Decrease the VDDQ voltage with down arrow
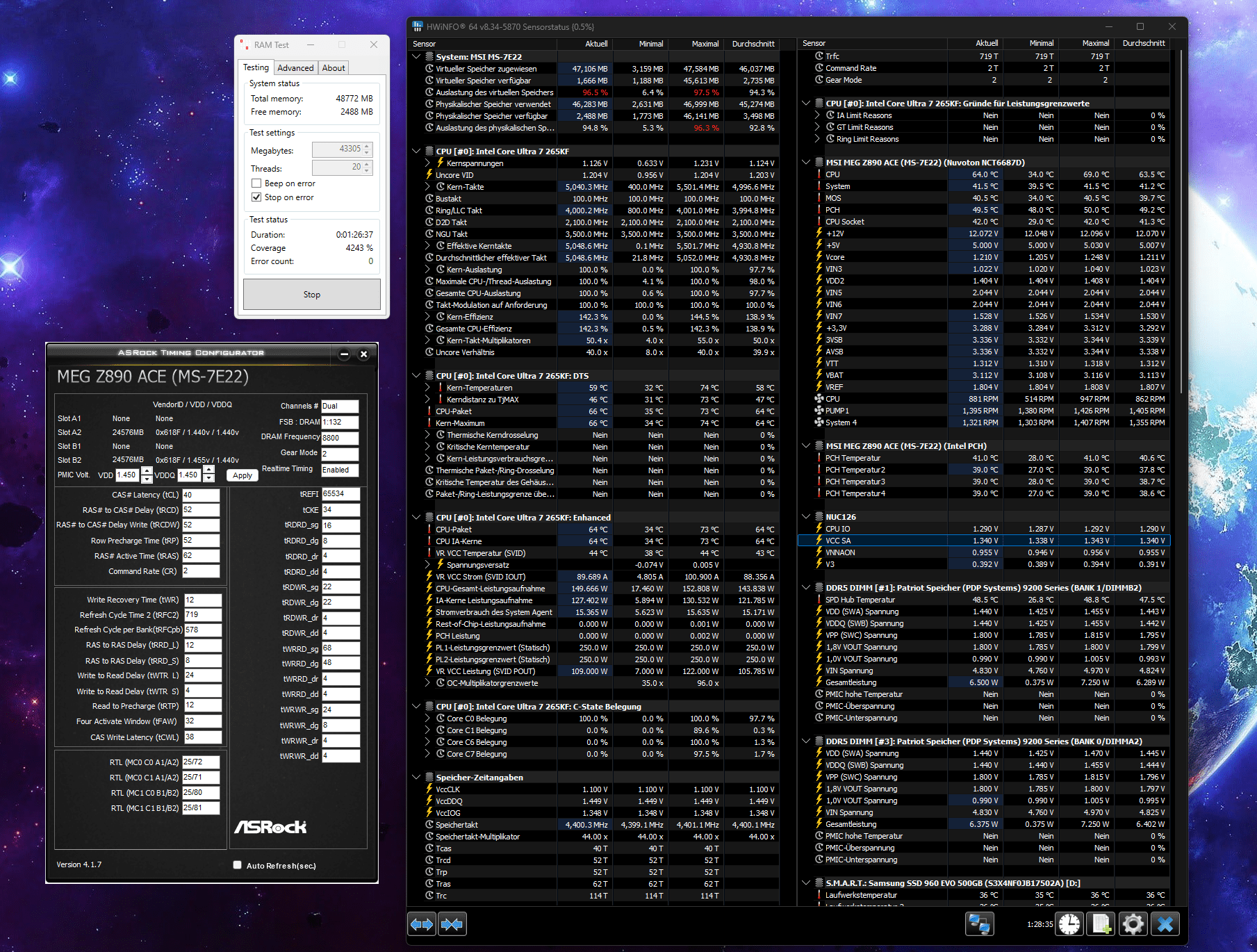 [x=208, y=479]
